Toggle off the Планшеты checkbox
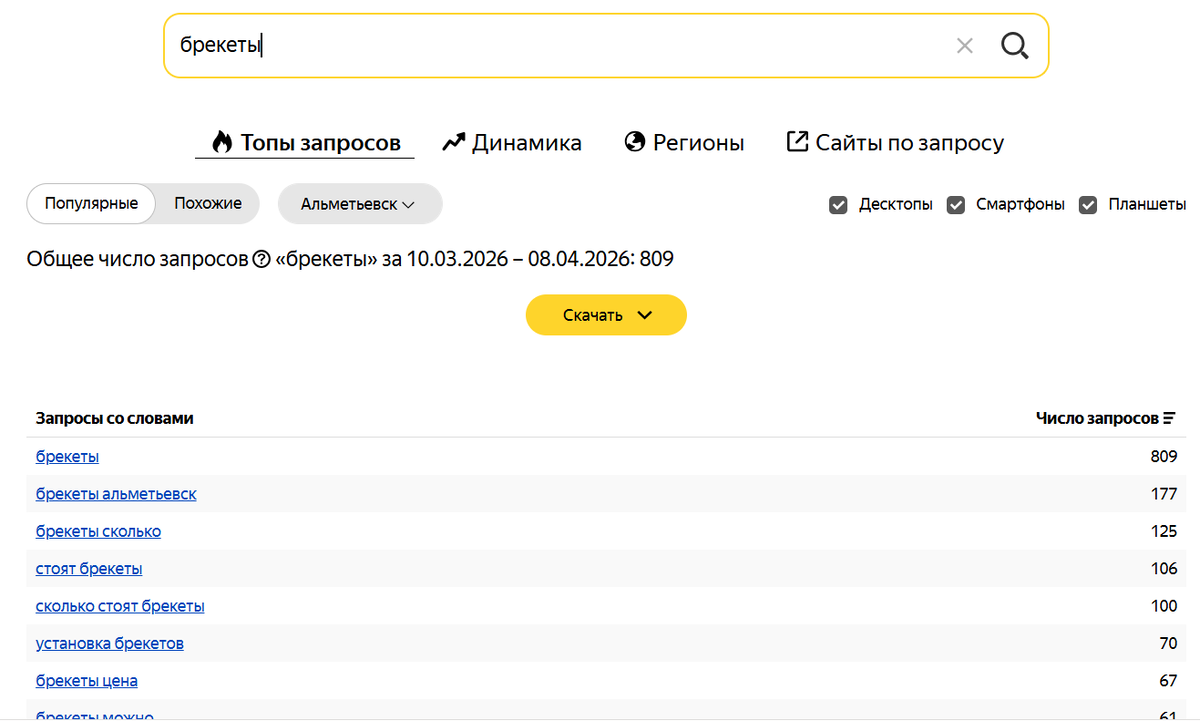The image size is (1200, 721). tap(1087, 204)
